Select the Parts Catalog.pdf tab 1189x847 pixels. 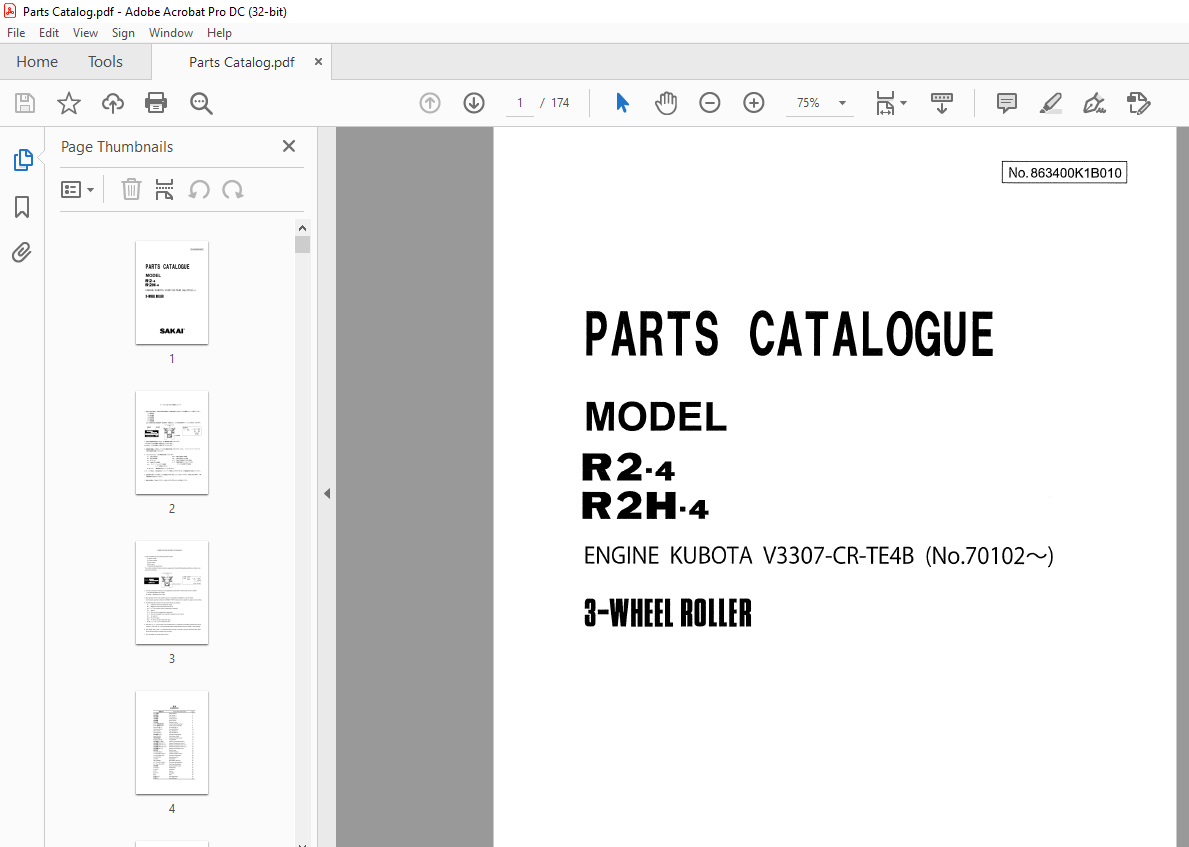coord(241,62)
